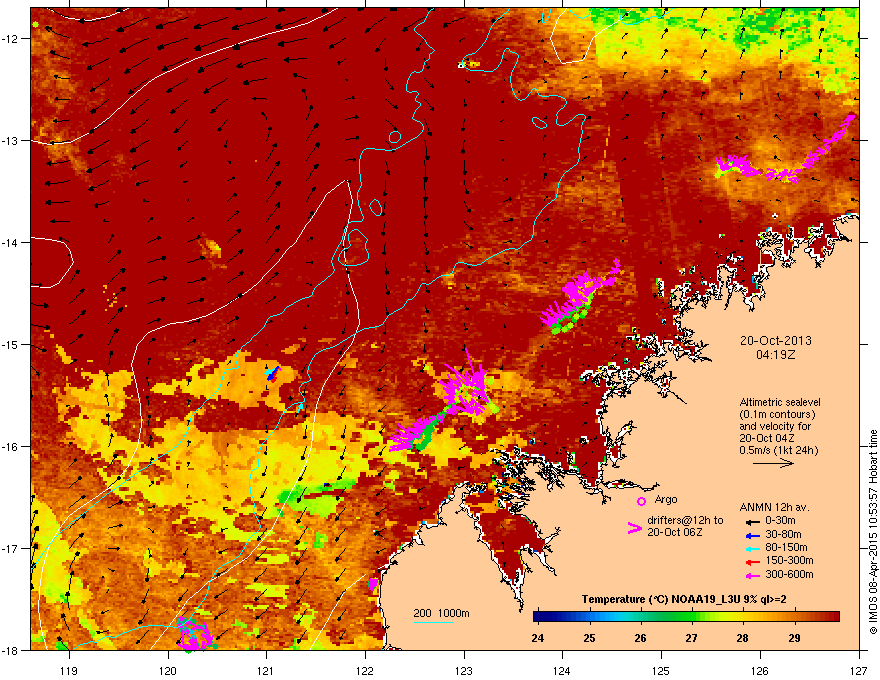
Task: Click the vertical IMOS copyright timestamp text
Action: tap(873, 532)
